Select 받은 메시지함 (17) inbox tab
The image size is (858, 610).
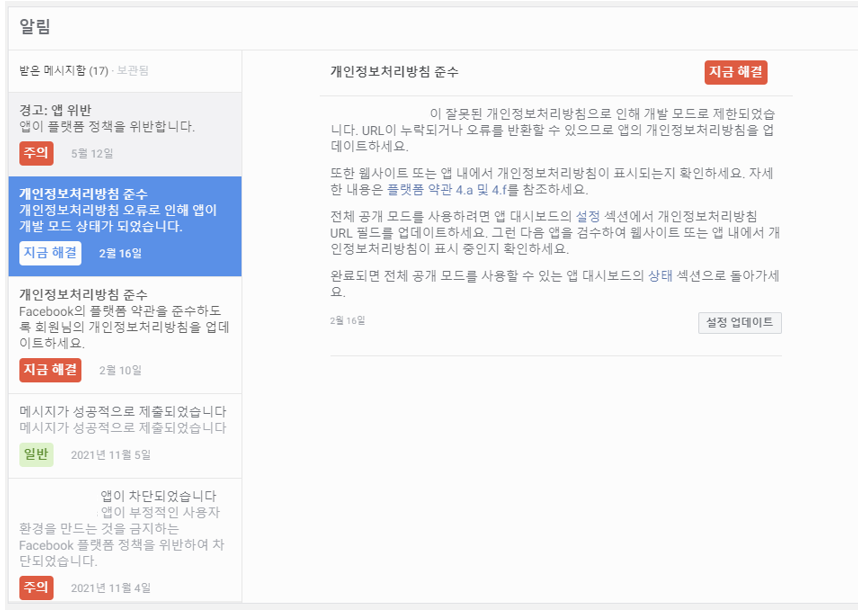(63, 71)
